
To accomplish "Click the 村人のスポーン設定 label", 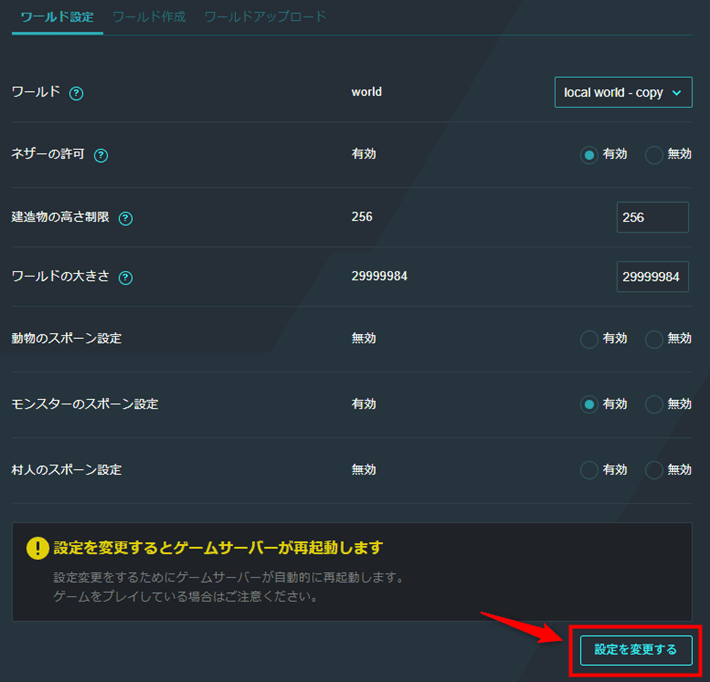I will pos(66,470).
